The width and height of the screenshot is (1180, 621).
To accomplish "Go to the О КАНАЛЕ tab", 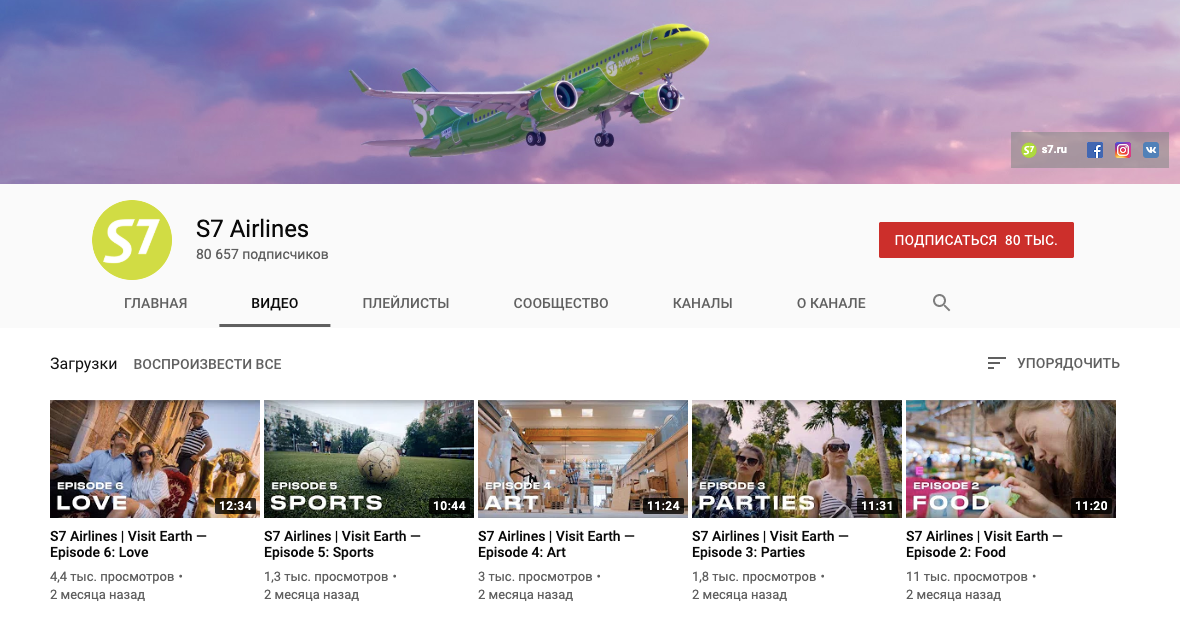I will tap(831, 303).
